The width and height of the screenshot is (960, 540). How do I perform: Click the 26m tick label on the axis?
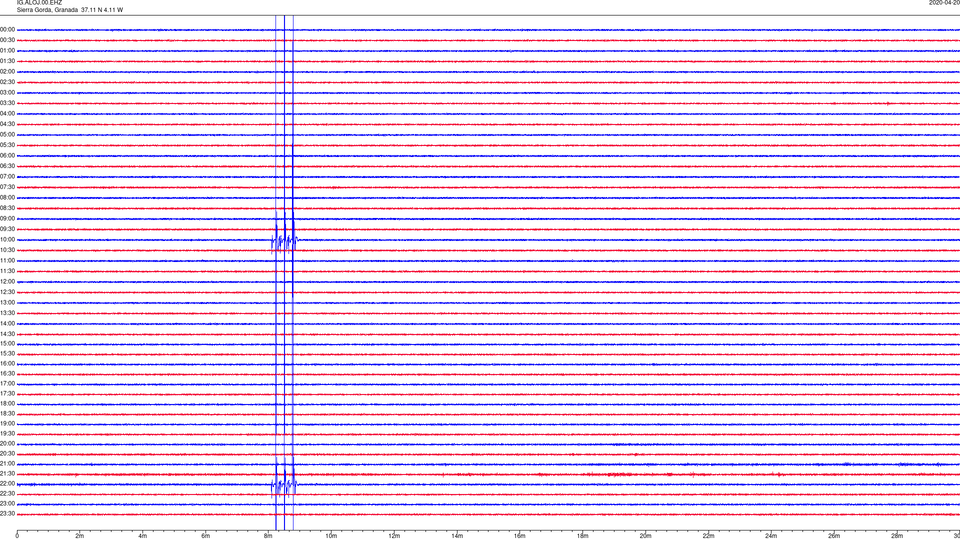[834, 536]
